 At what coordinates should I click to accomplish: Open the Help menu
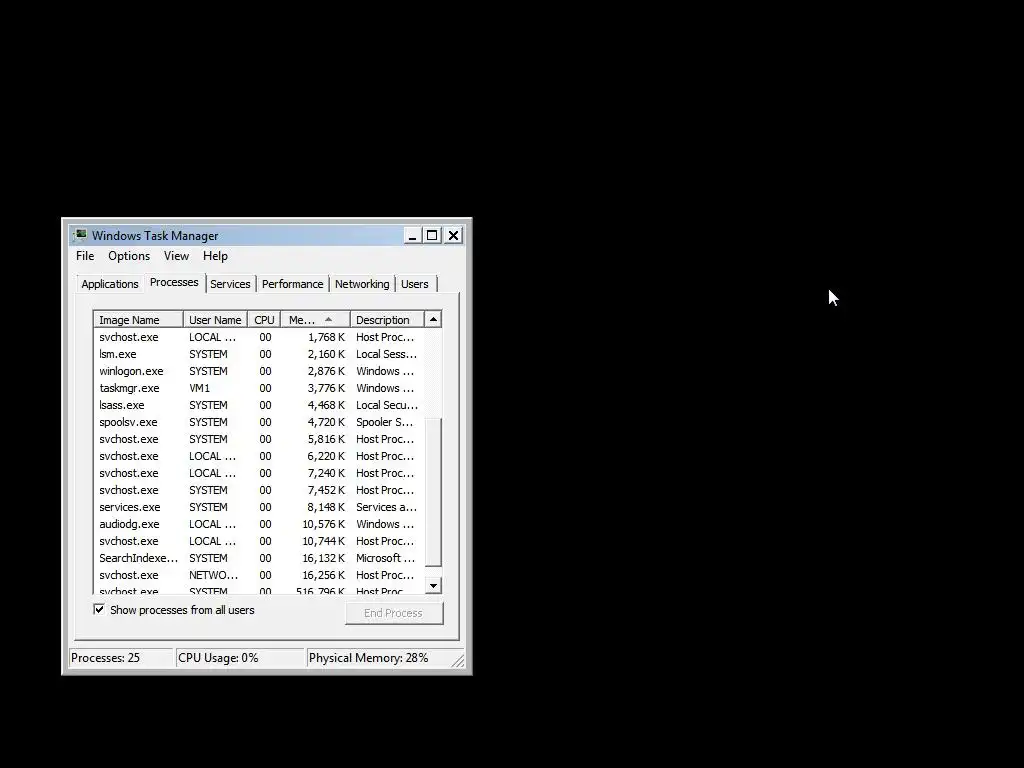coord(215,256)
